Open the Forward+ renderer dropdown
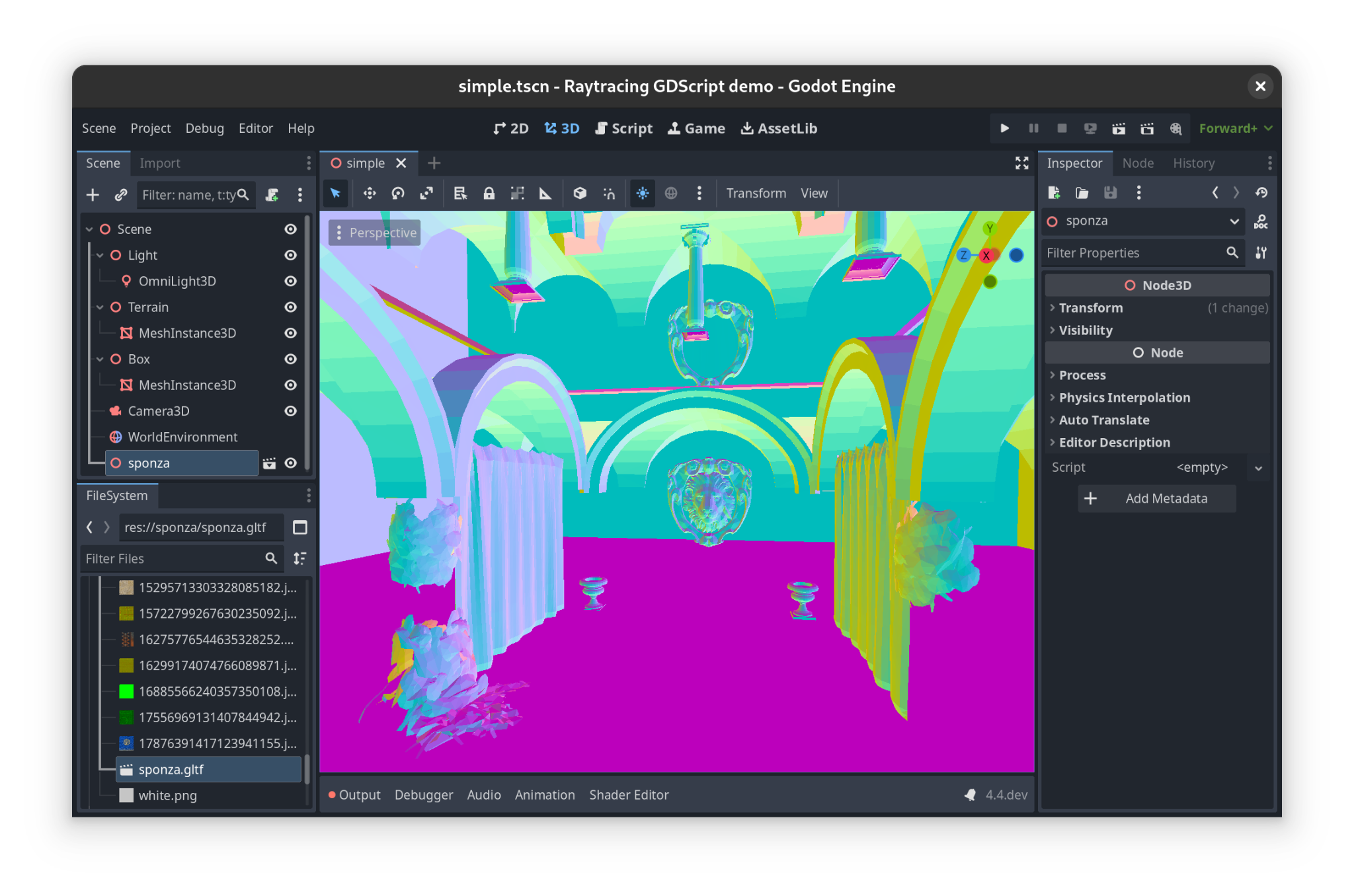1354x896 pixels. [1235, 128]
